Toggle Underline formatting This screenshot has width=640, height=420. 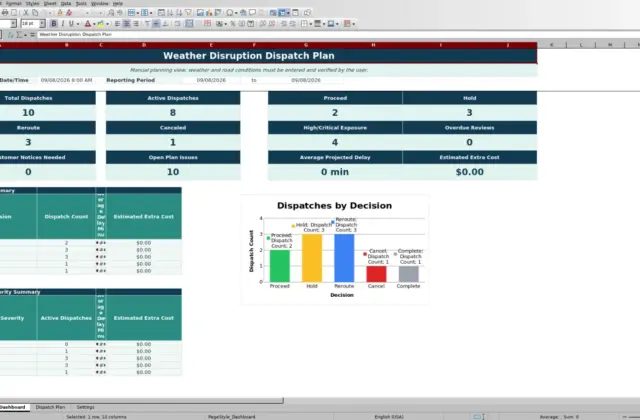coord(71,24)
